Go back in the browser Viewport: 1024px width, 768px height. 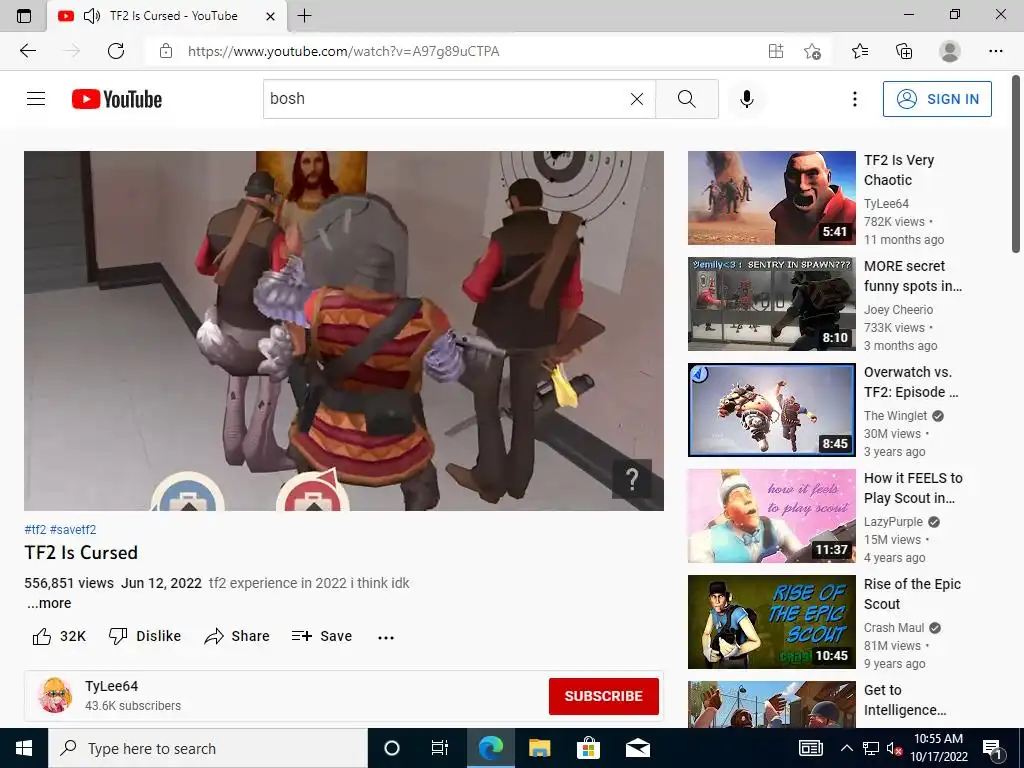(x=28, y=51)
